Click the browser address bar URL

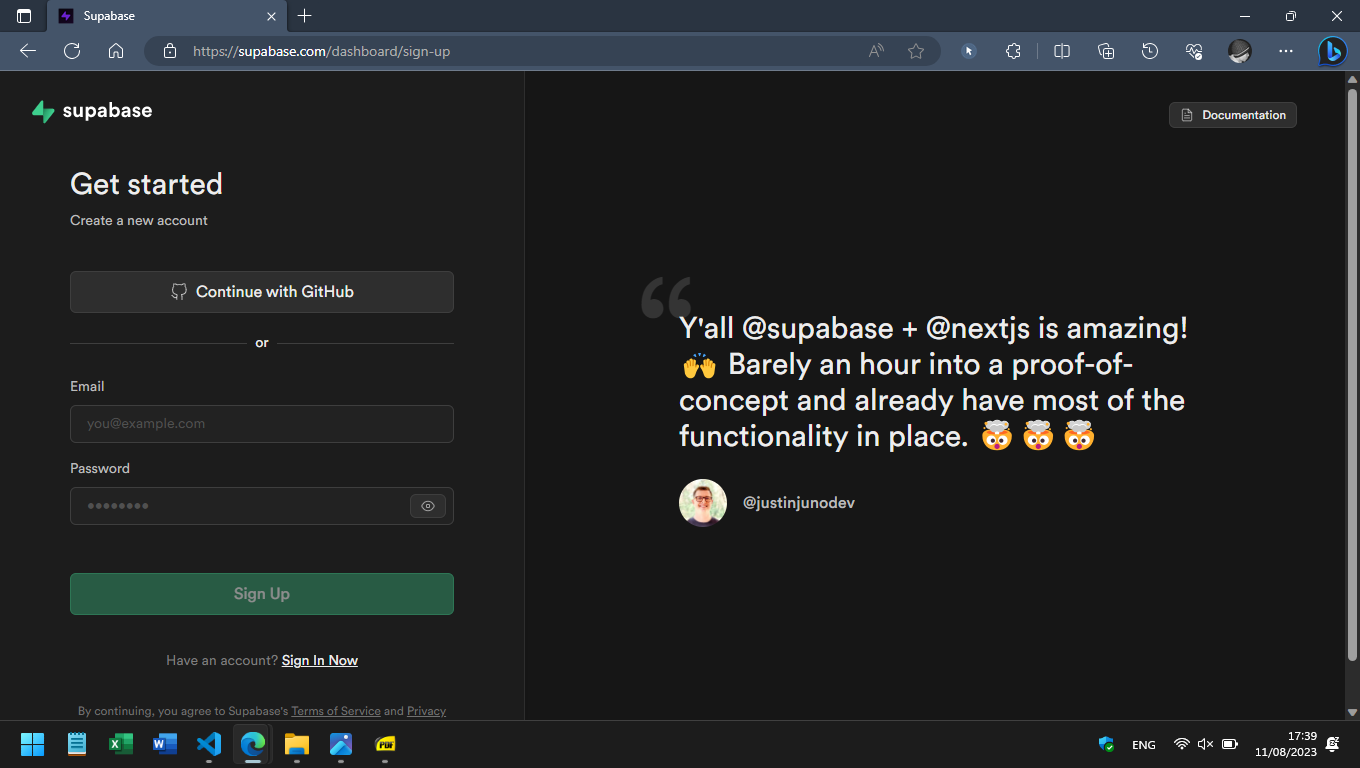pos(322,51)
